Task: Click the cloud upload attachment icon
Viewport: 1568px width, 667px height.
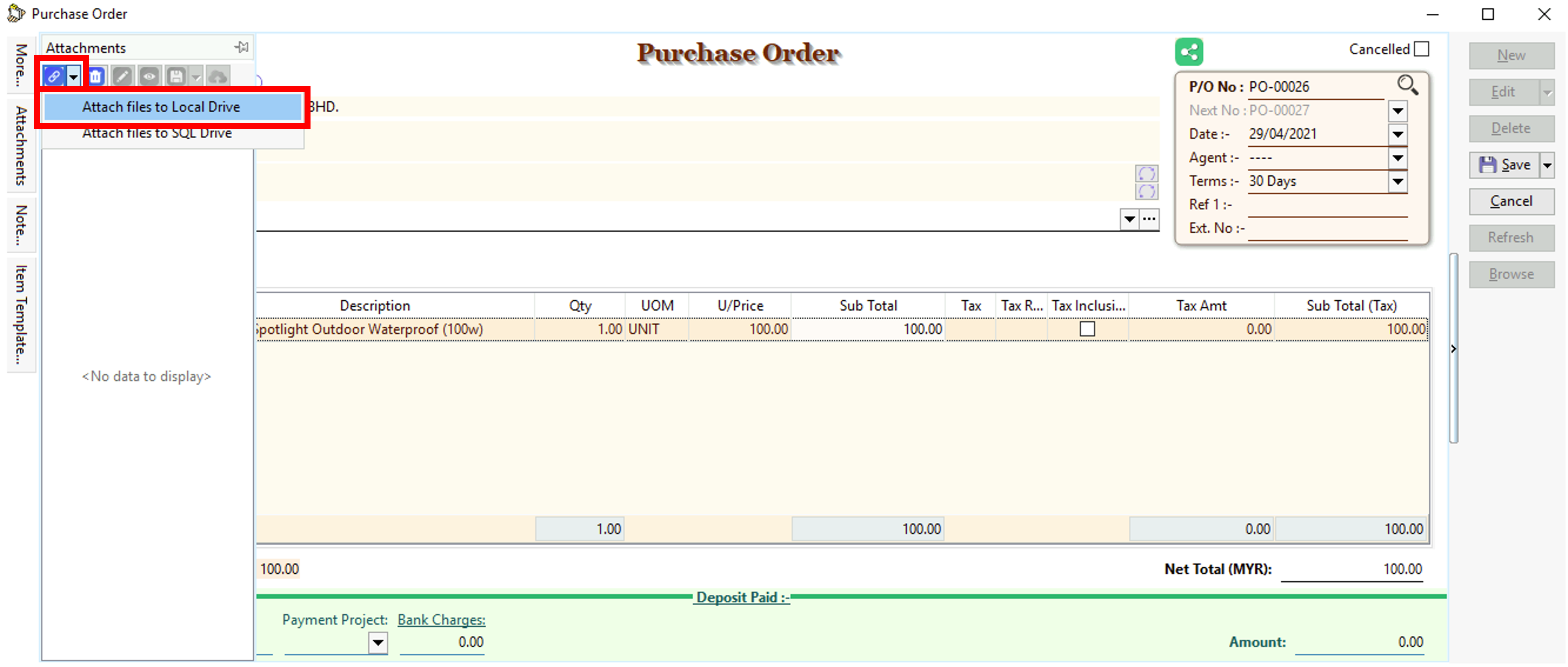Action: [217, 77]
